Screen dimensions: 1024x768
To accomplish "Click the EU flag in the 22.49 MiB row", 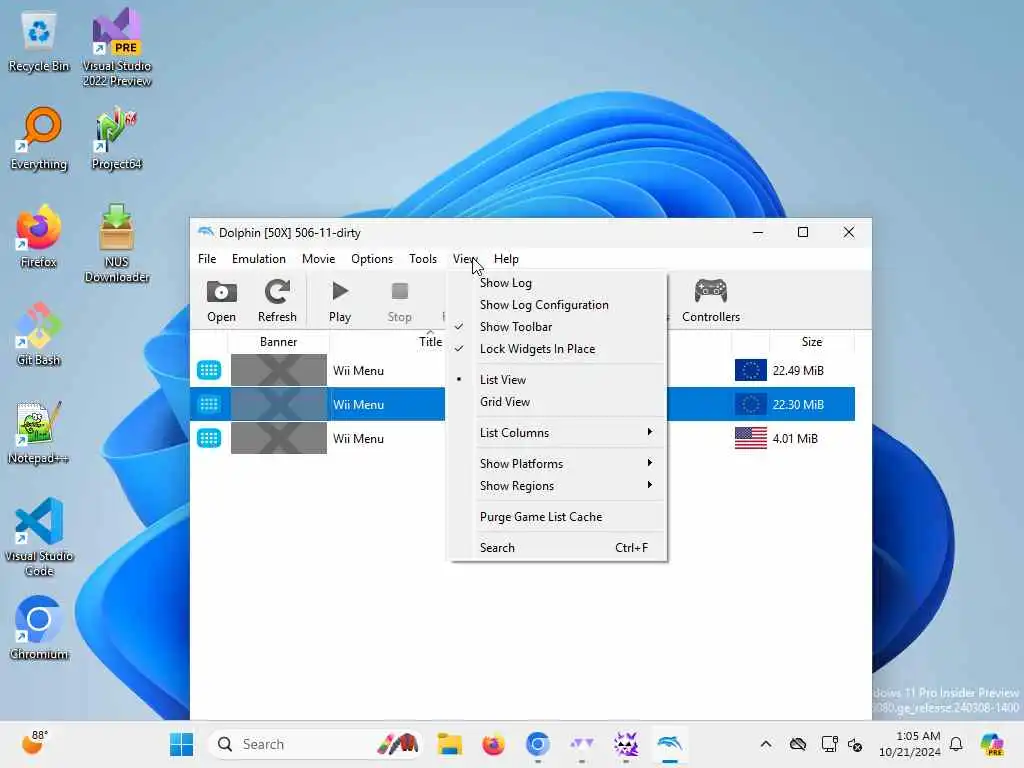I will (x=750, y=370).
